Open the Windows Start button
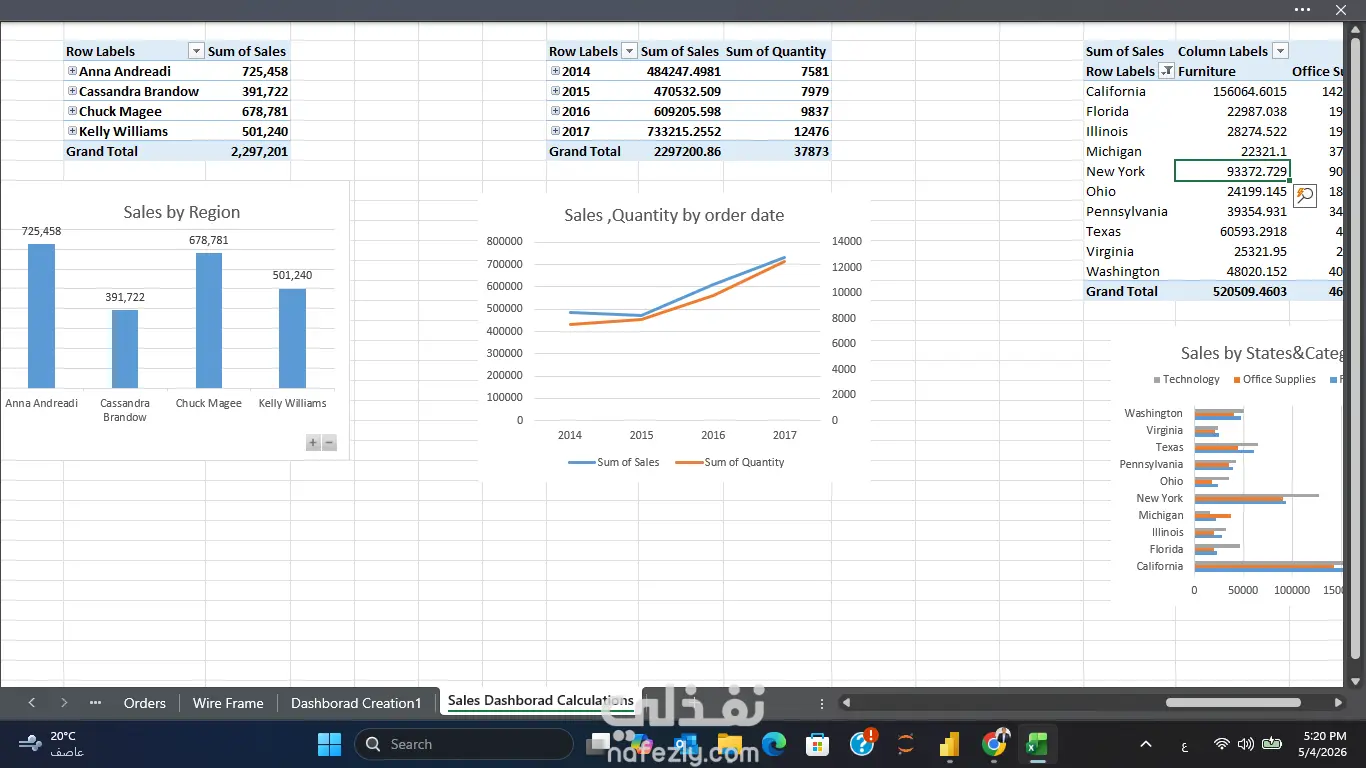Viewport: 1366px width, 768px height. click(329, 744)
